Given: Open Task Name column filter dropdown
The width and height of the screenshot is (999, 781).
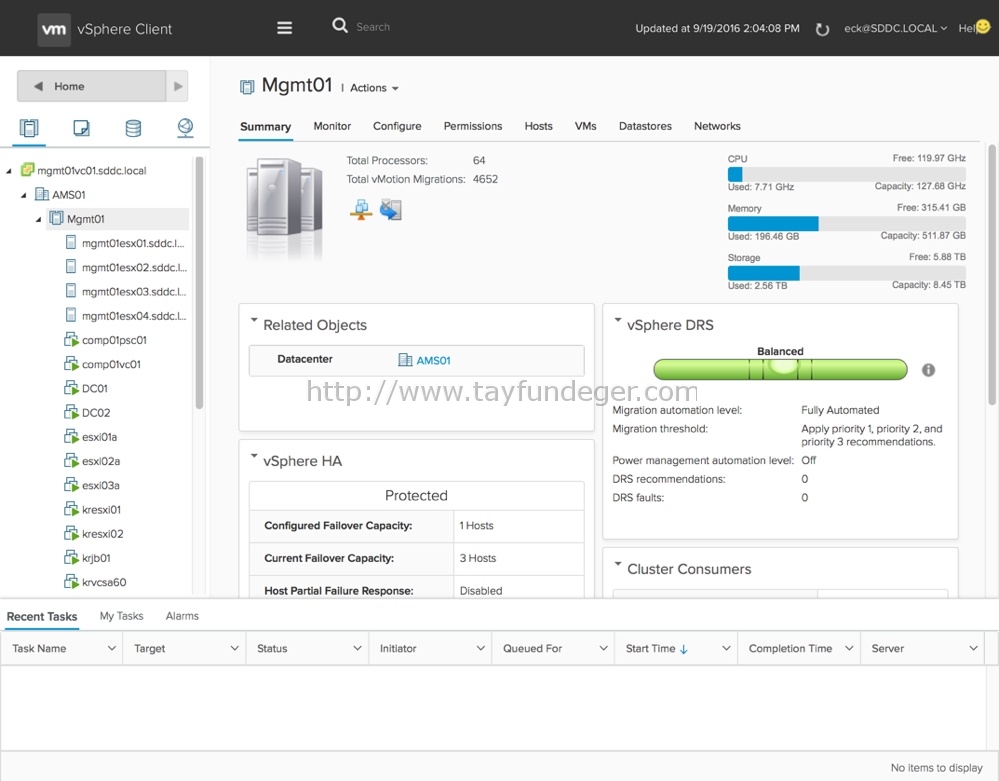Looking at the screenshot, I should pyautogui.click(x=111, y=648).
